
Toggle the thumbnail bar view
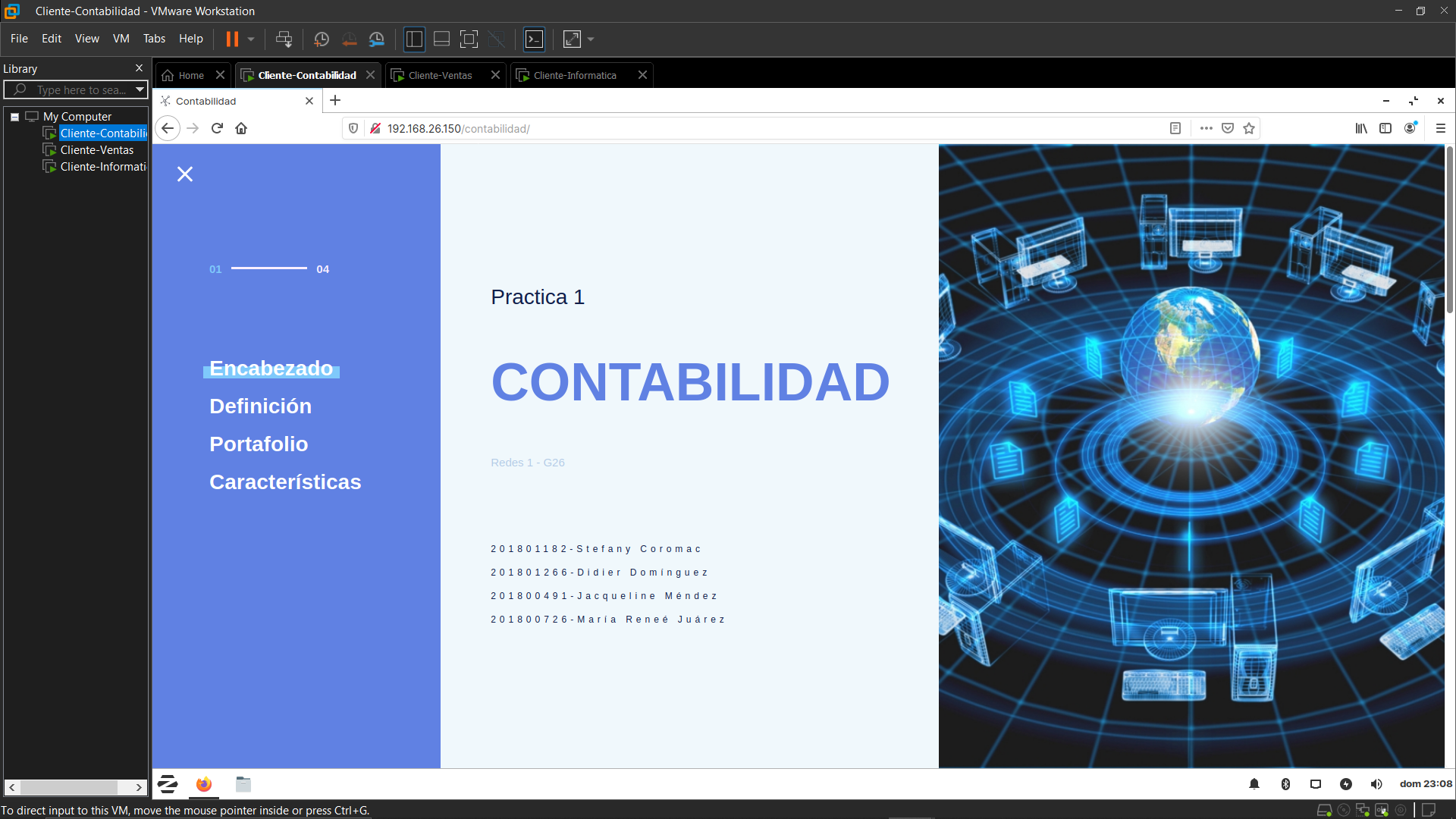pos(441,39)
